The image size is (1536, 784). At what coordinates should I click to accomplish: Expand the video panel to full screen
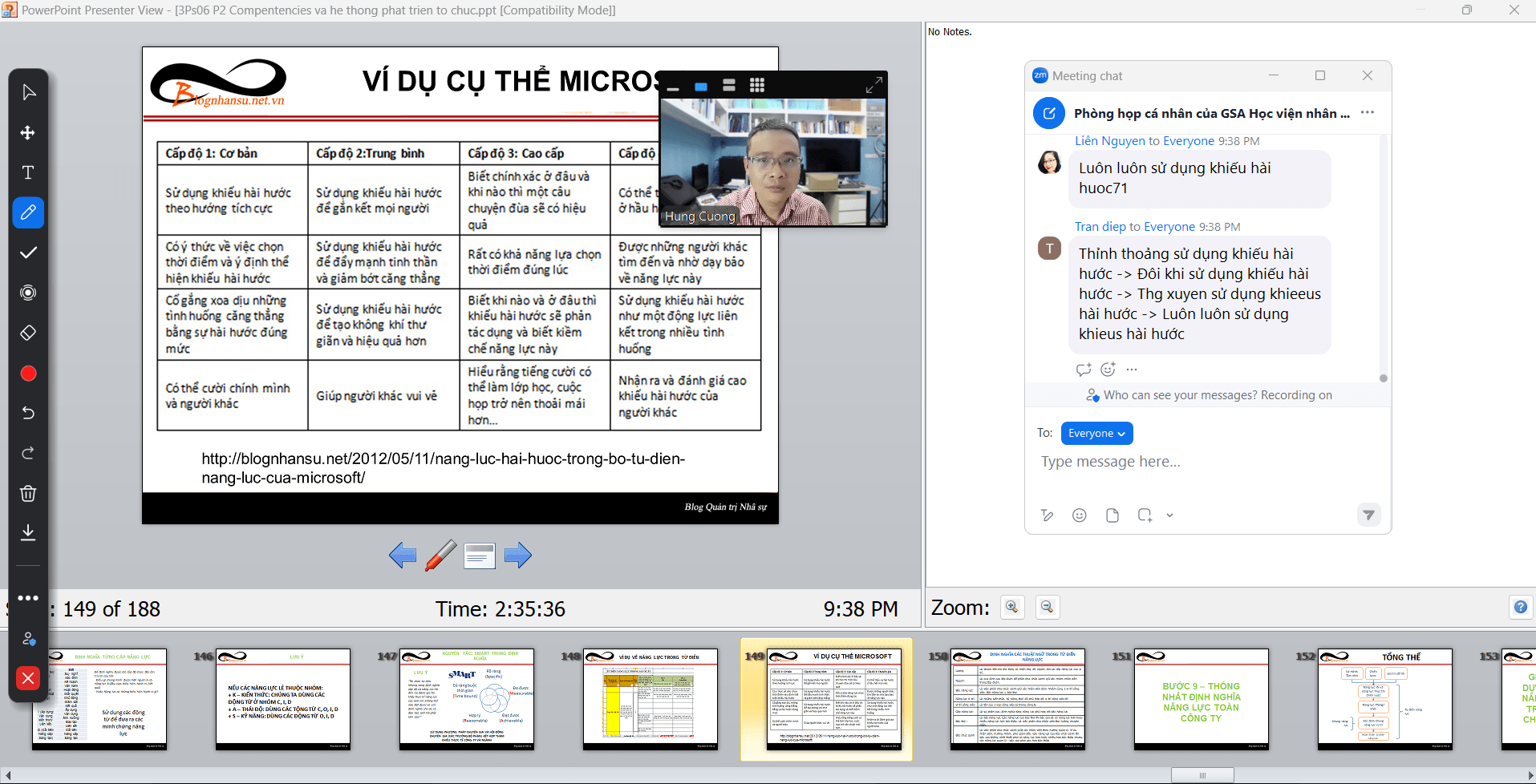874,84
